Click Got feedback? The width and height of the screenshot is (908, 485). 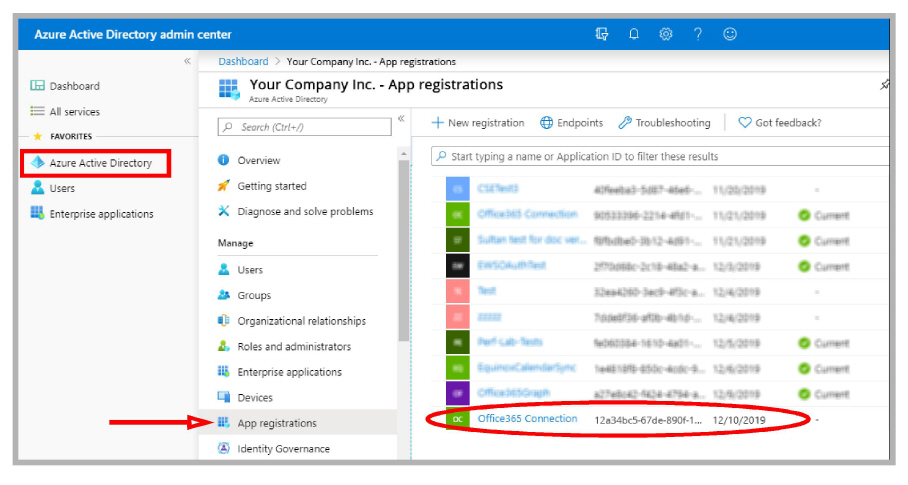click(x=780, y=123)
